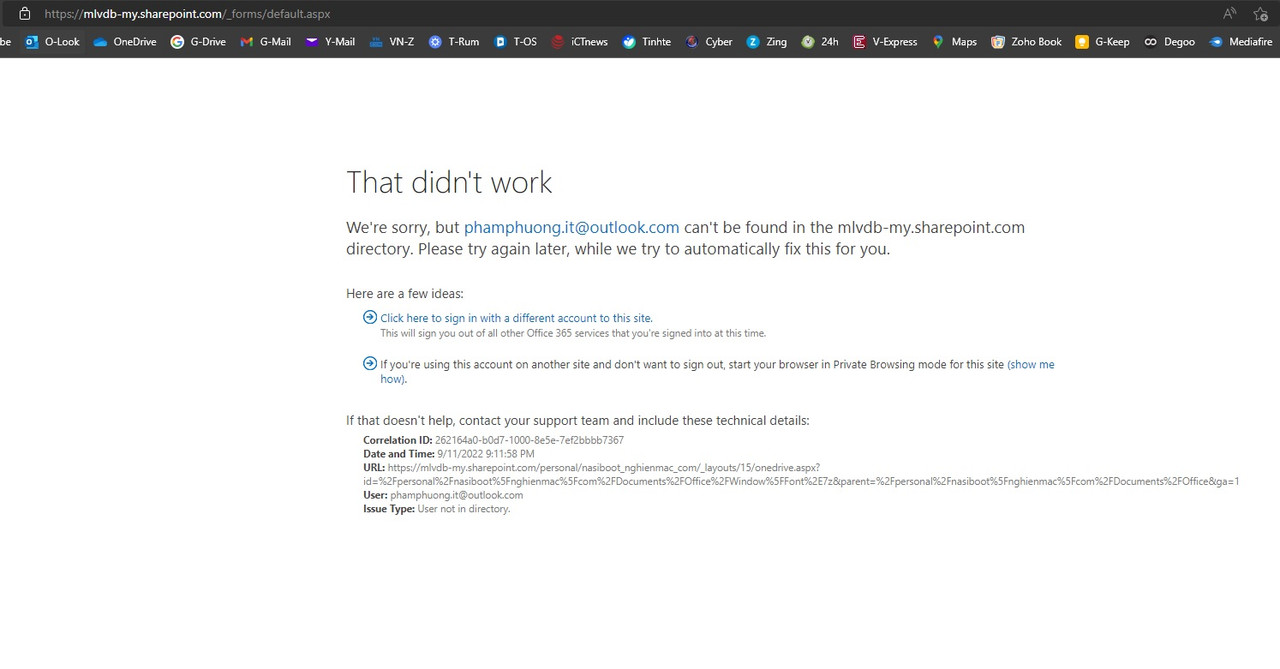Click the phamphuong.it@outlook.com email link
Screen dimensions: 1280x669
[x=571, y=228]
